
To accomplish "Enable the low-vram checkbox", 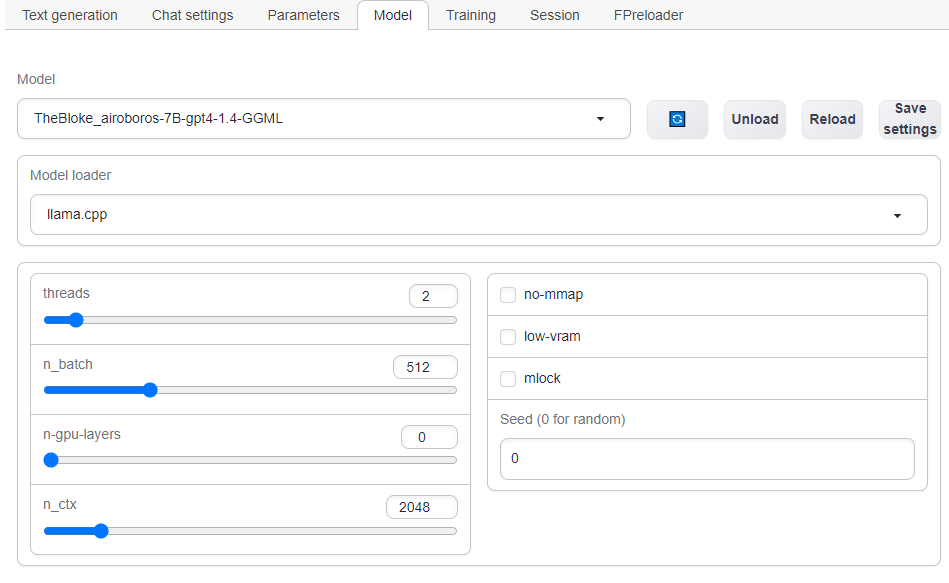I will click(x=508, y=337).
